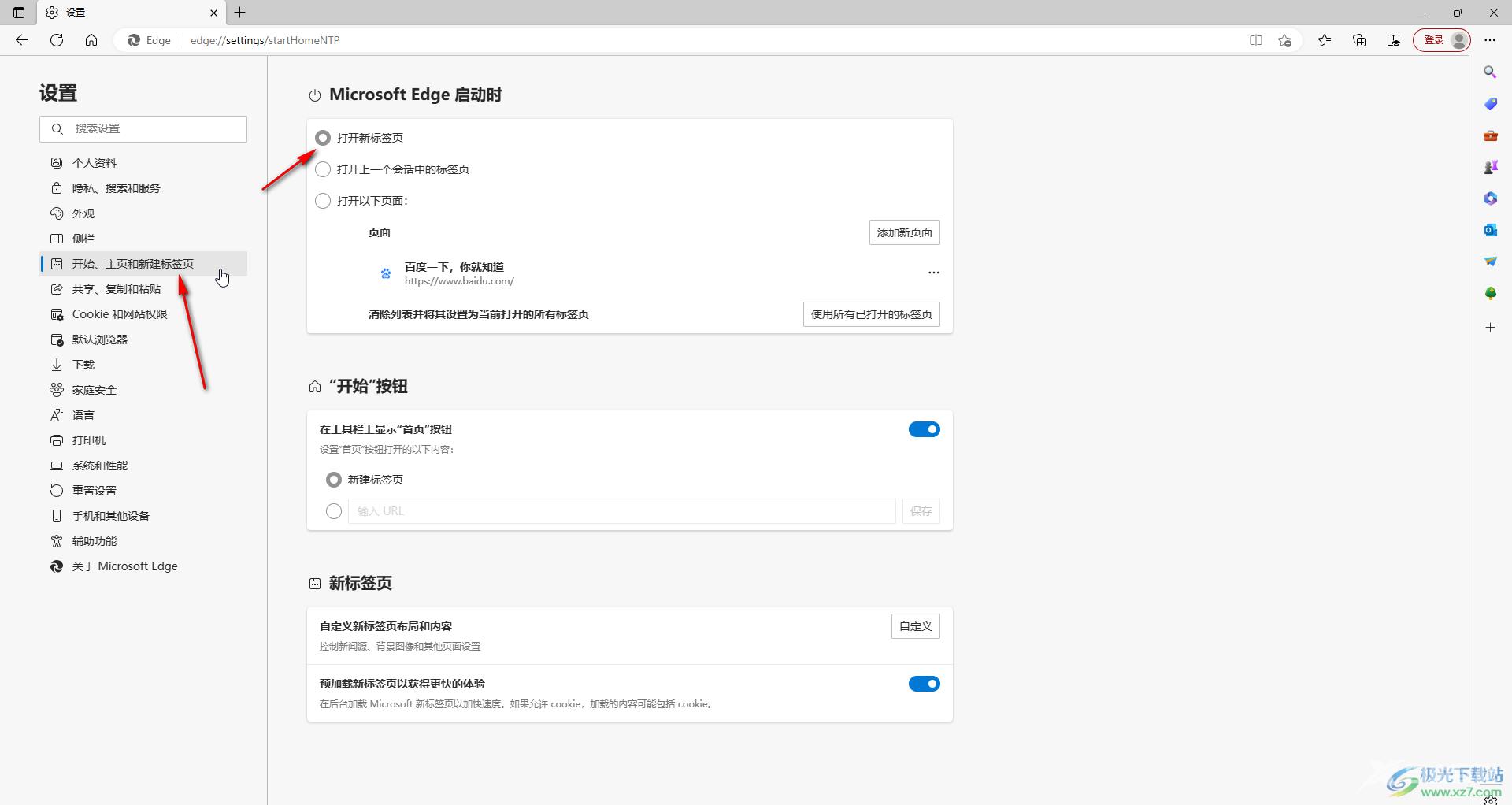Open 外观 settings section
This screenshot has width=1512, height=805.
point(143,213)
